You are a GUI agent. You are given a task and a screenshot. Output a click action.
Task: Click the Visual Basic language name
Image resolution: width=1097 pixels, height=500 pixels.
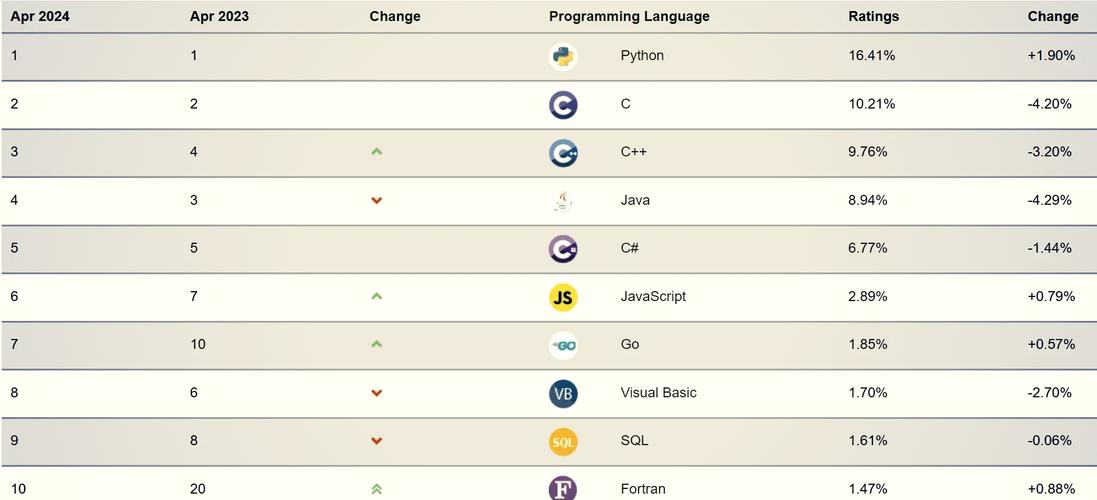tap(658, 392)
